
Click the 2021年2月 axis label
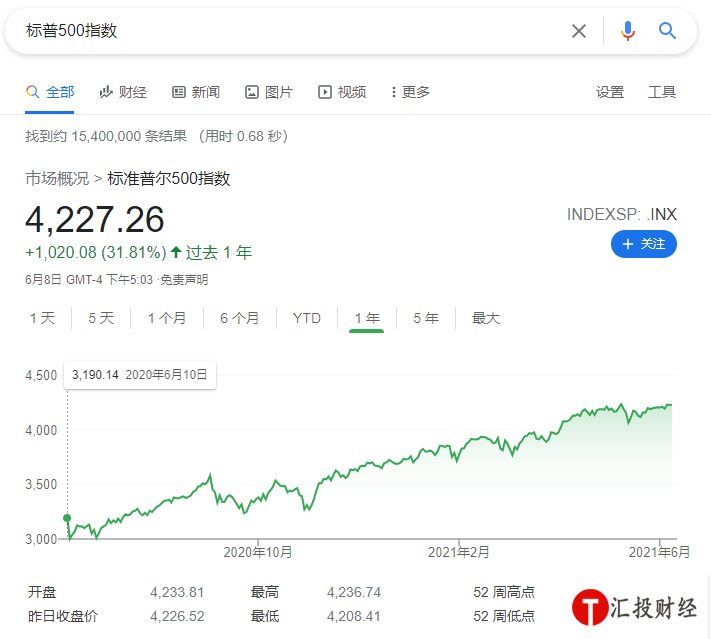pos(459,552)
